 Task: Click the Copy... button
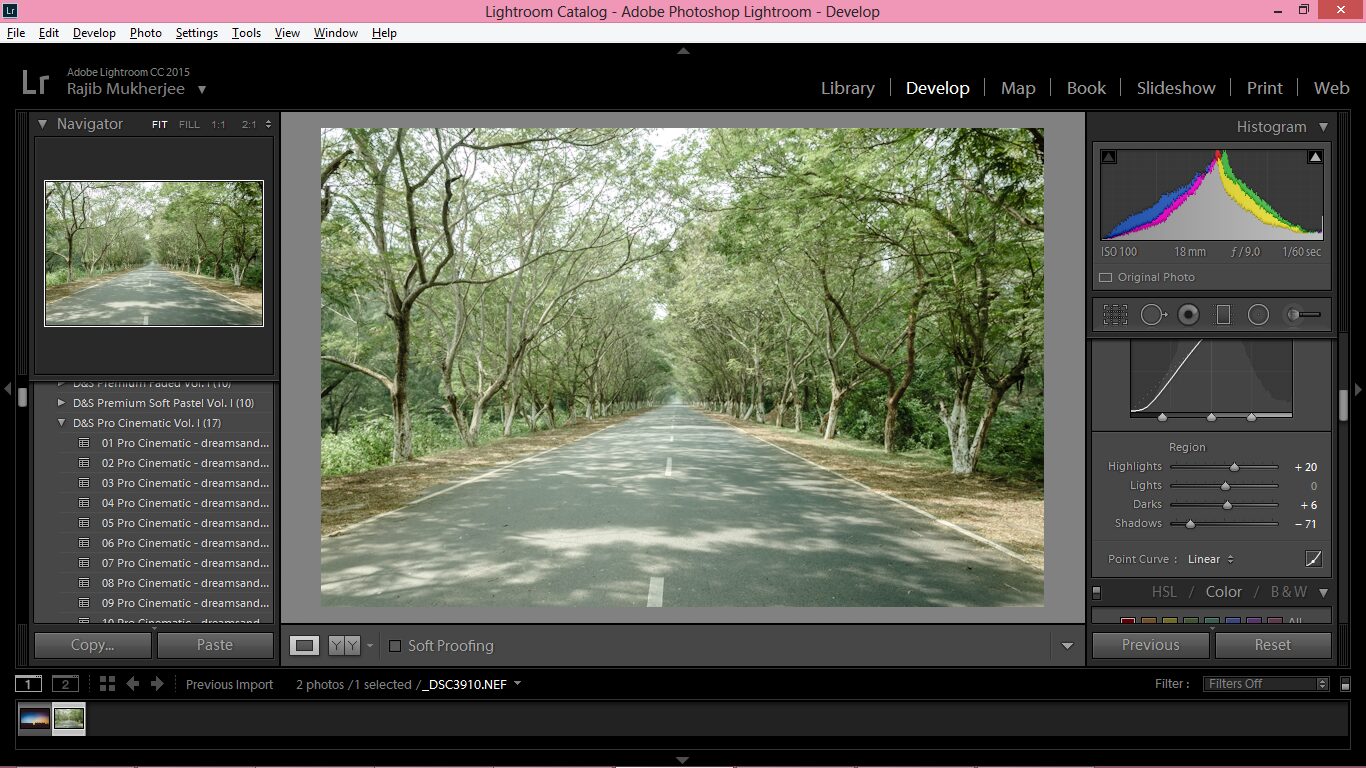coord(93,645)
